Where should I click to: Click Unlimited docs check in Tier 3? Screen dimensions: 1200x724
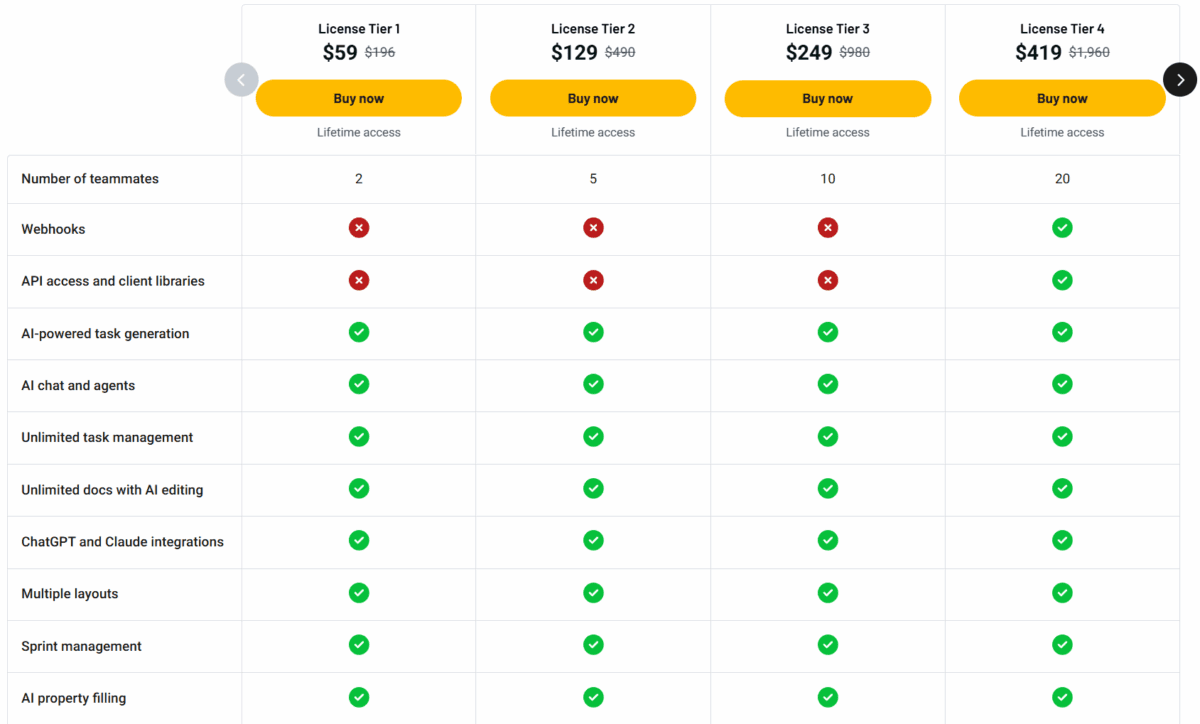point(828,488)
